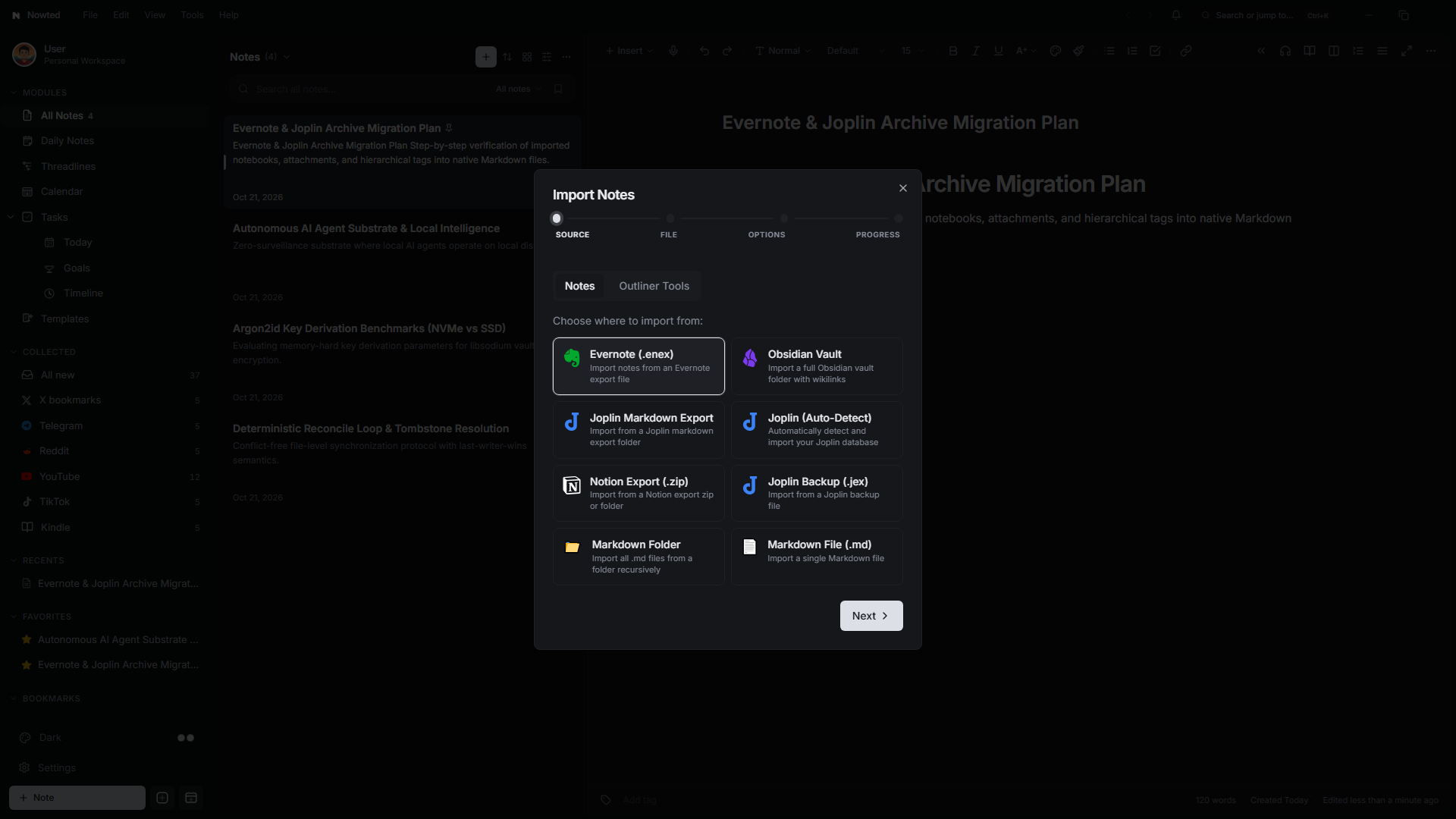Toggle bold formatting icon
The image size is (1456, 819).
(x=953, y=51)
